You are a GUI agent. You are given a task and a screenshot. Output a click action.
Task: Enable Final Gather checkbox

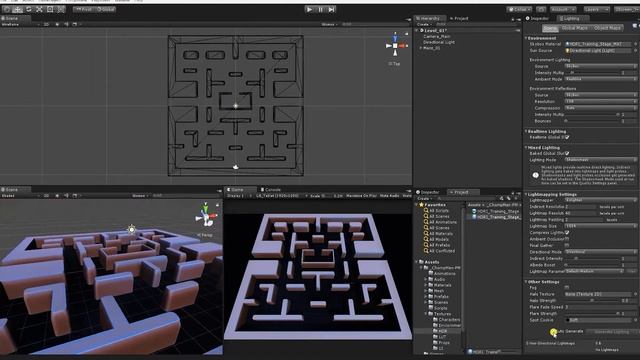(x=567, y=245)
